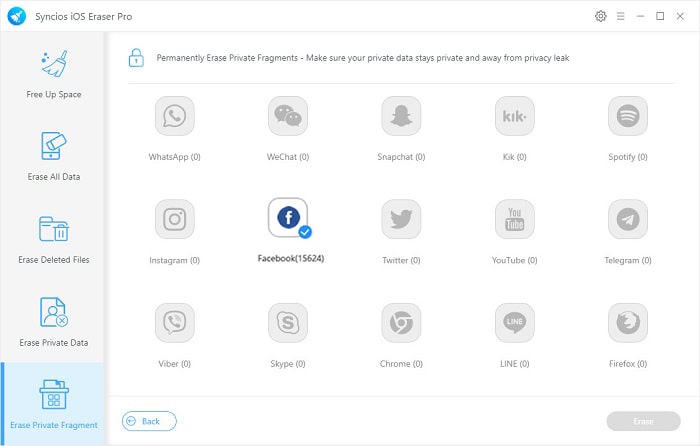Open Erase Private Data section
This screenshot has height=446, width=700.
point(54,322)
